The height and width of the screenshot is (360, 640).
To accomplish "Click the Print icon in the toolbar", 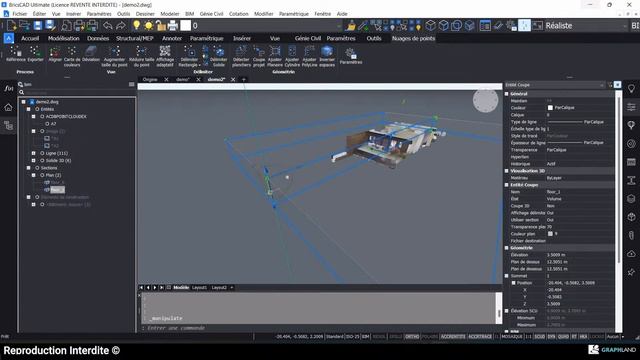I will [x=173, y=26].
